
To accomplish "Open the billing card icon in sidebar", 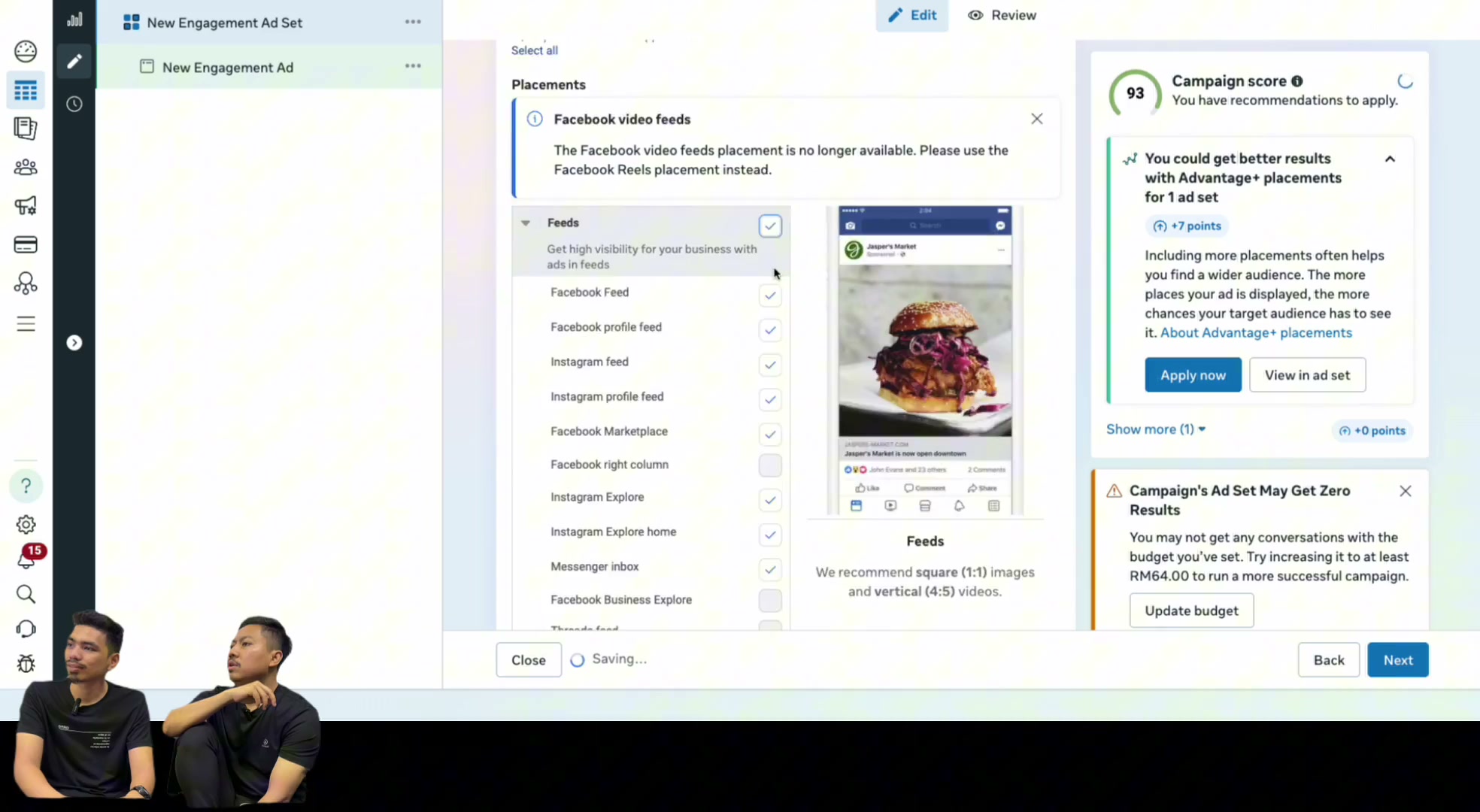I will [x=26, y=244].
